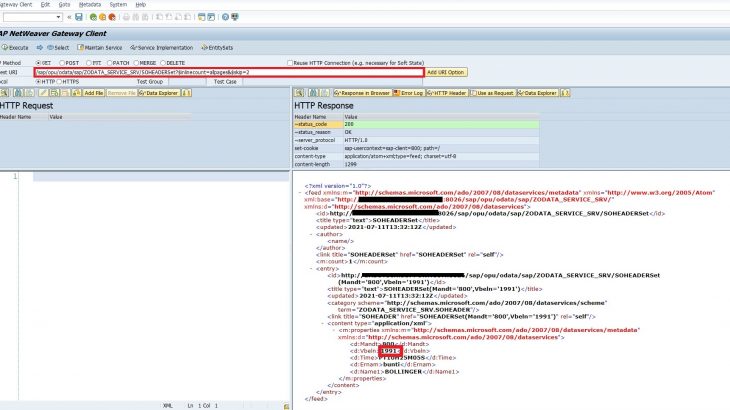Select the DELETE method radio button
This screenshot has height=410, width=730.
(163, 62)
